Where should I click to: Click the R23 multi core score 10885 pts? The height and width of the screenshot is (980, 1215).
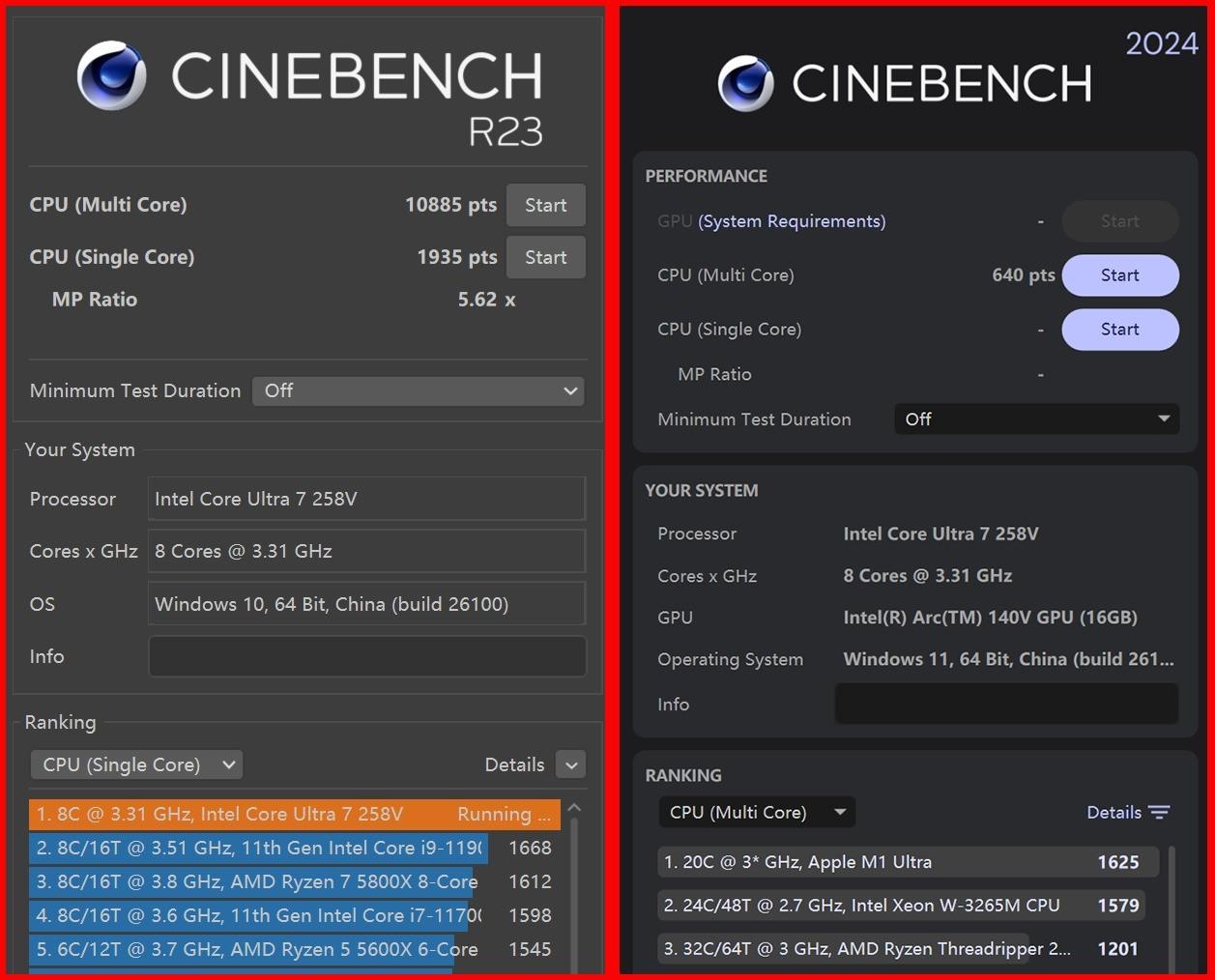coord(450,205)
